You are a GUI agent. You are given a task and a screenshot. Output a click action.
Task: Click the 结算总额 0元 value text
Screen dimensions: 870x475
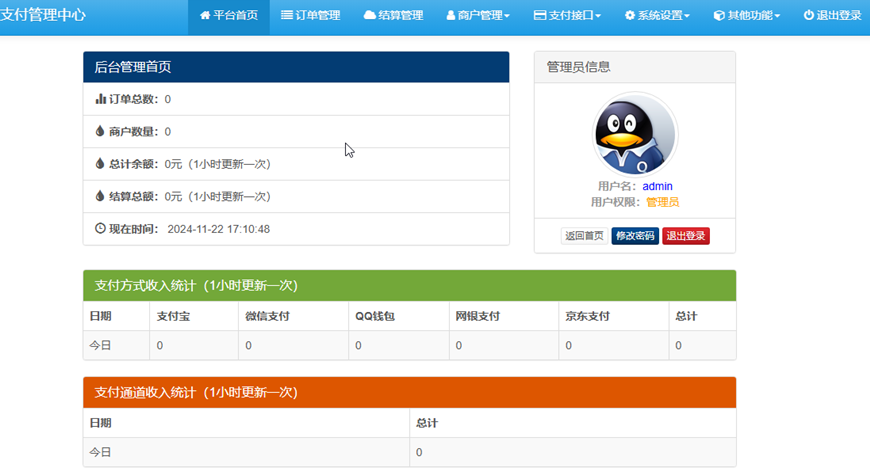coord(173,196)
